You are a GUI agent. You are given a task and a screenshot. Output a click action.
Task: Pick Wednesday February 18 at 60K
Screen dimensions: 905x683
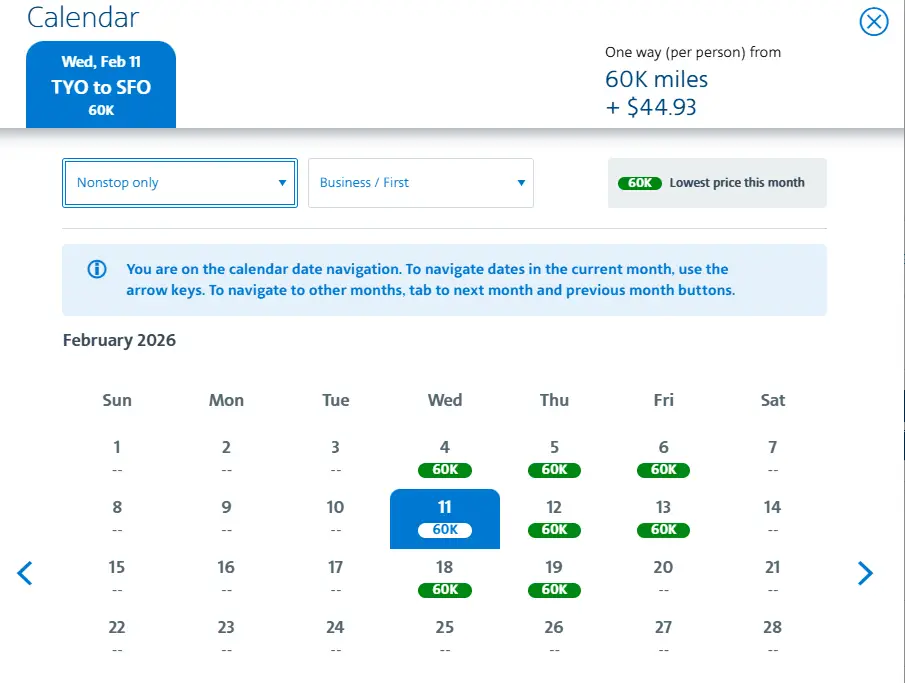click(445, 578)
